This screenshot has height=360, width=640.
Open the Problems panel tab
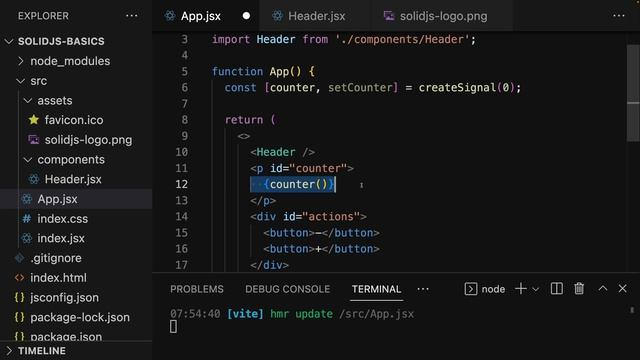tap(197, 289)
